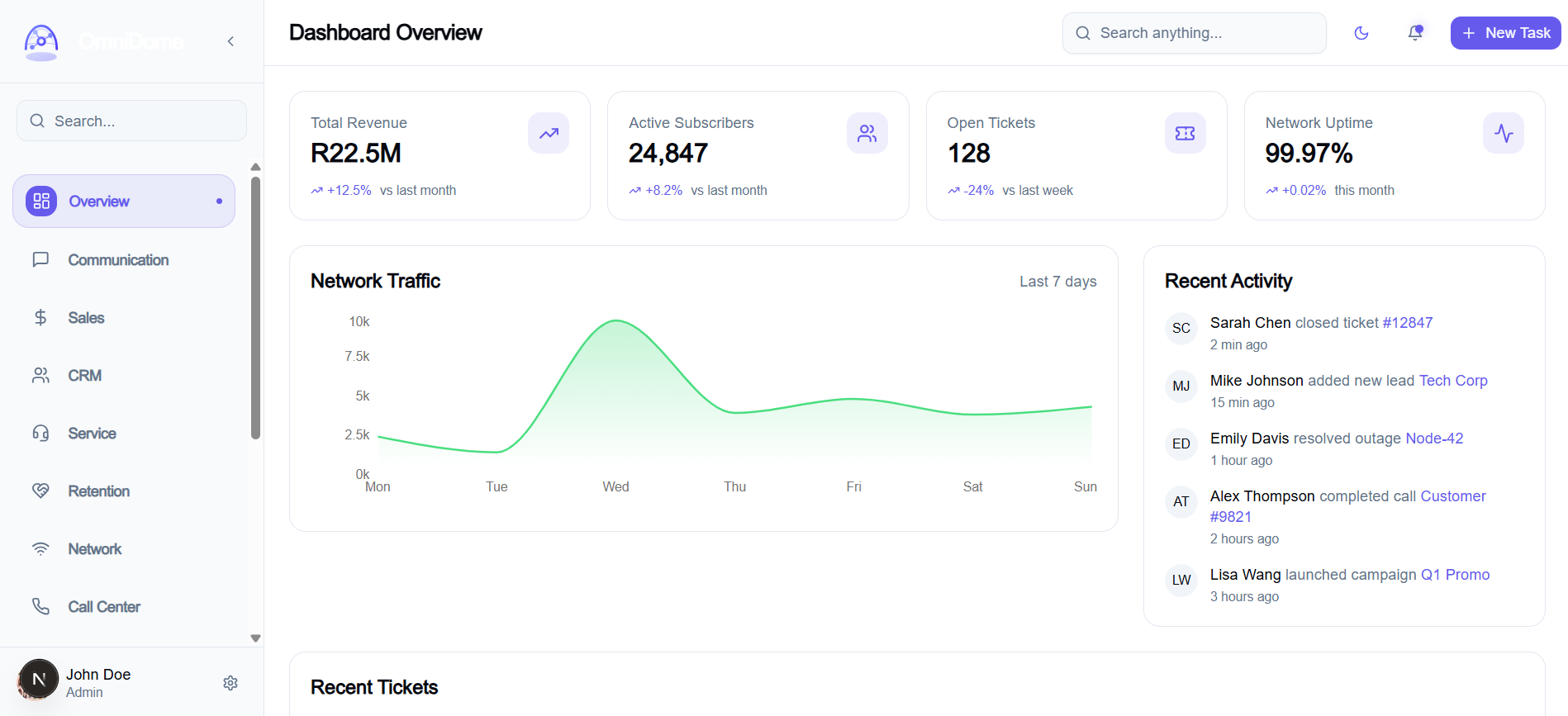The height and width of the screenshot is (716, 1568).
Task: Click sidebar scrollbar up arrow
Action: [x=255, y=167]
